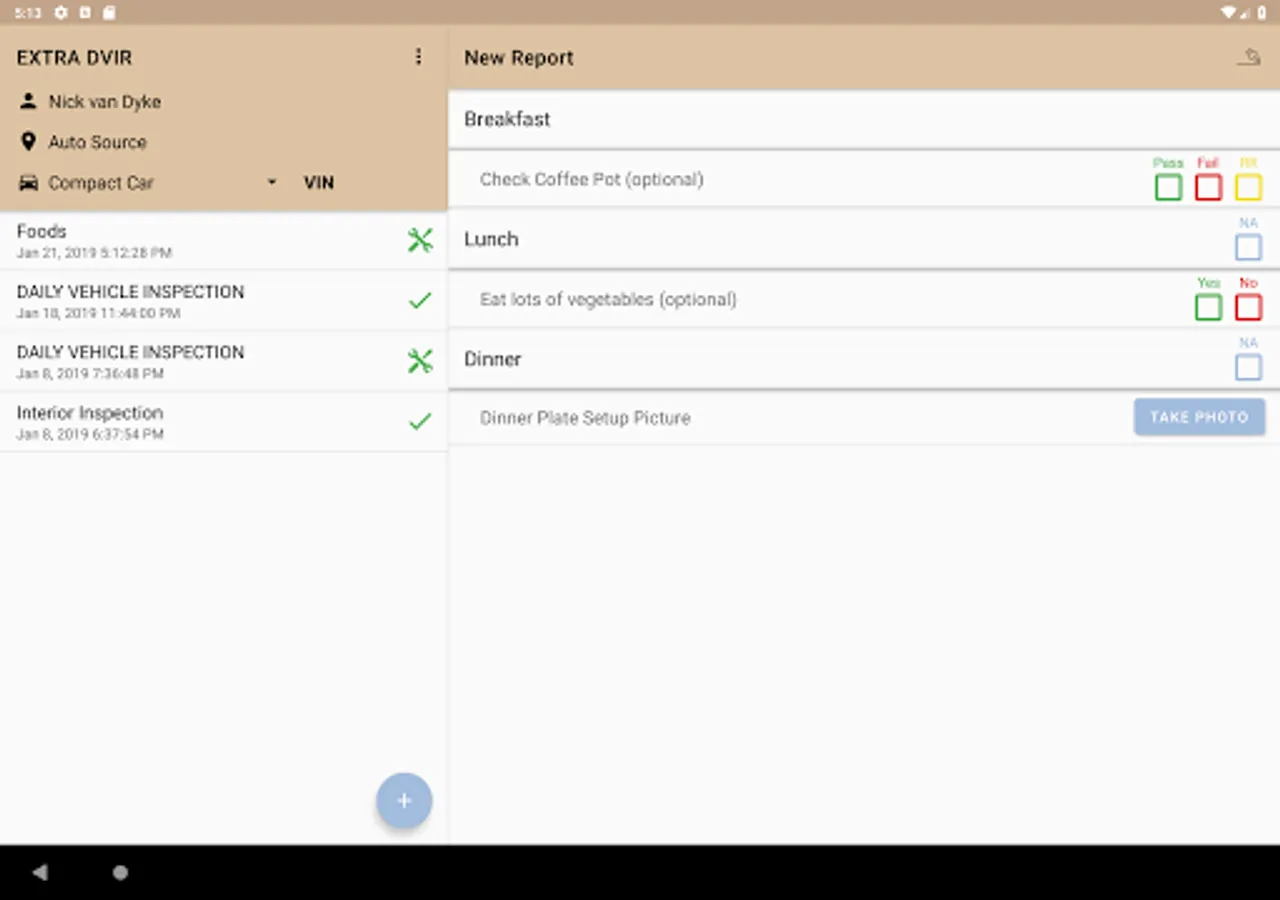Screen dimensions: 1280x900
Task: Click the battery icon in status bar
Action: click(x=1262, y=13)
